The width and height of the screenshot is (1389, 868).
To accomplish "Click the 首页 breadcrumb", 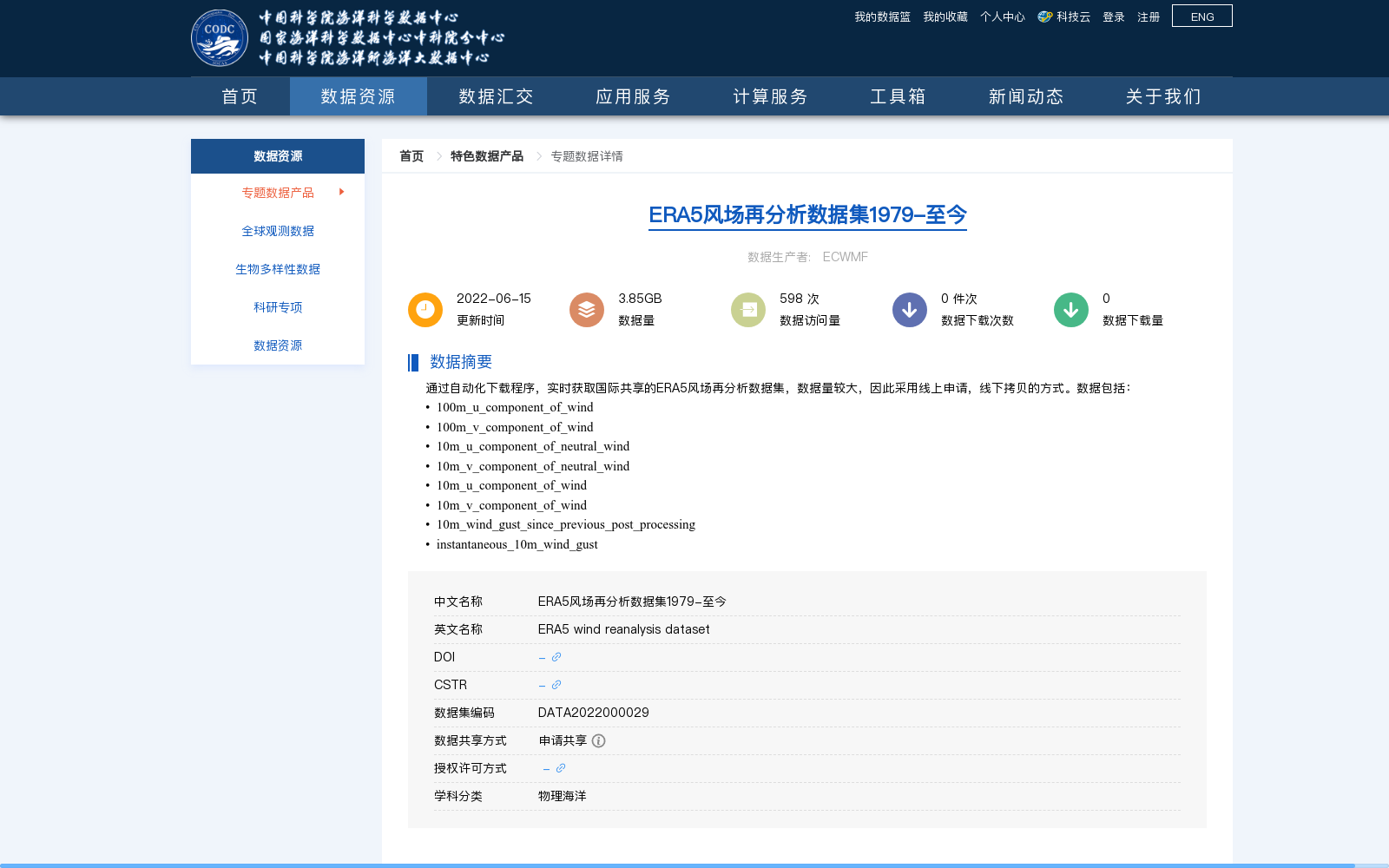I will click(411, 156).
